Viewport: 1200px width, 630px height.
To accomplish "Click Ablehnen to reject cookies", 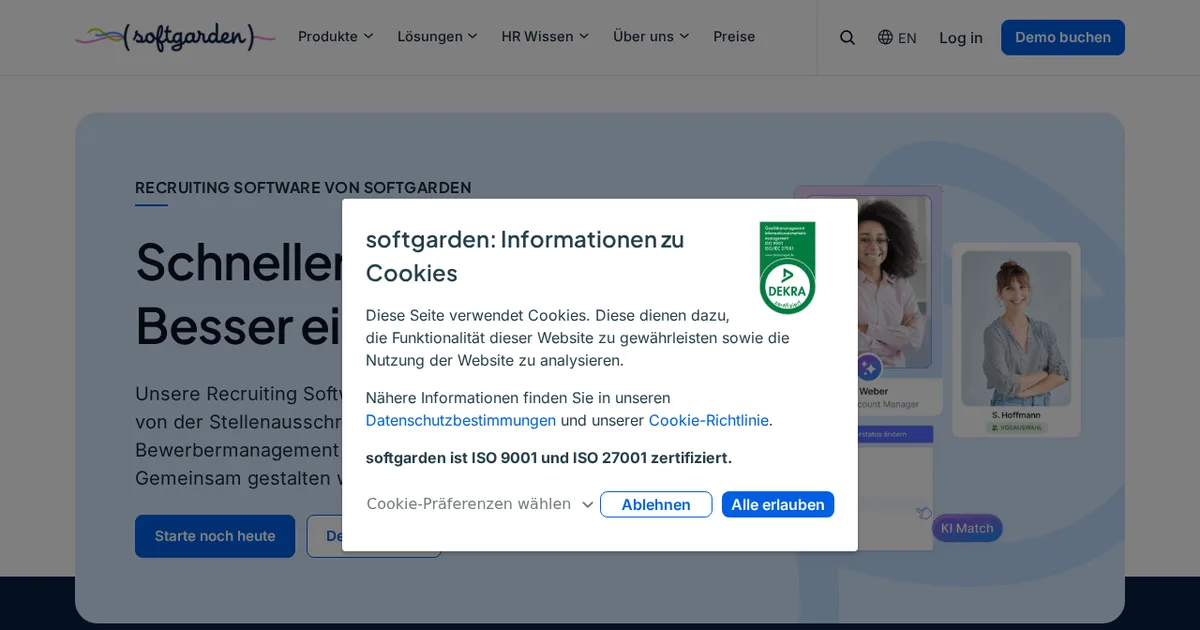I will tap(656, 504).
